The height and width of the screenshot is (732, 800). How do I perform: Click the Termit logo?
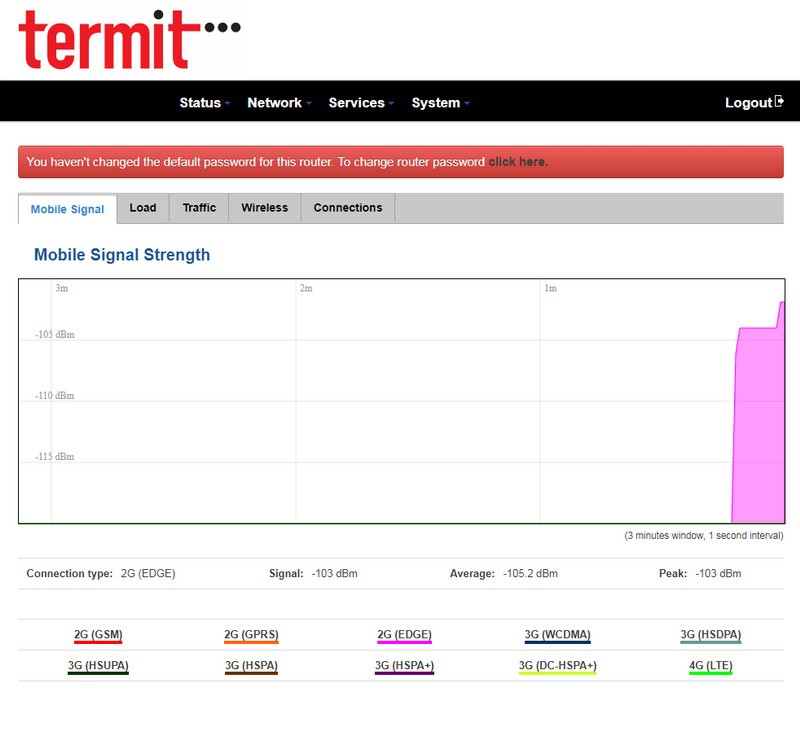129,40
